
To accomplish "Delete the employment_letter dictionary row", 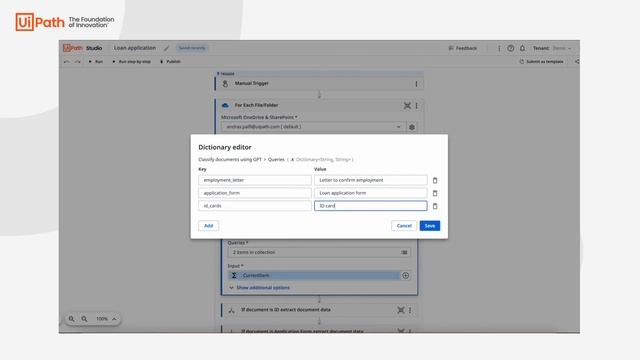I will (x=435, y=180).
